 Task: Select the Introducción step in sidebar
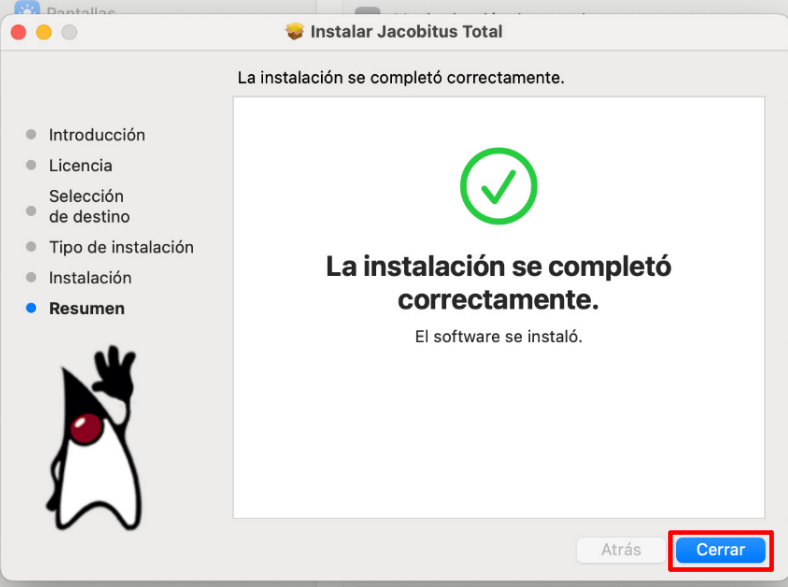click(97, 135)
